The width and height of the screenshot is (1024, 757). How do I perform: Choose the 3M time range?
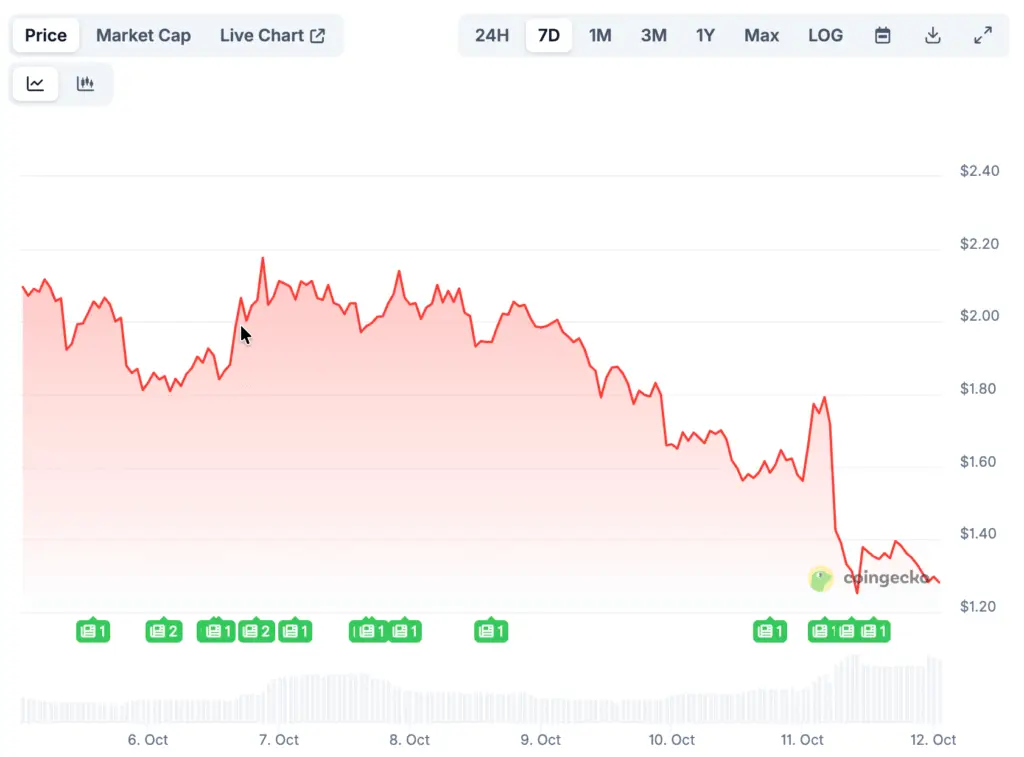[653, 36]
